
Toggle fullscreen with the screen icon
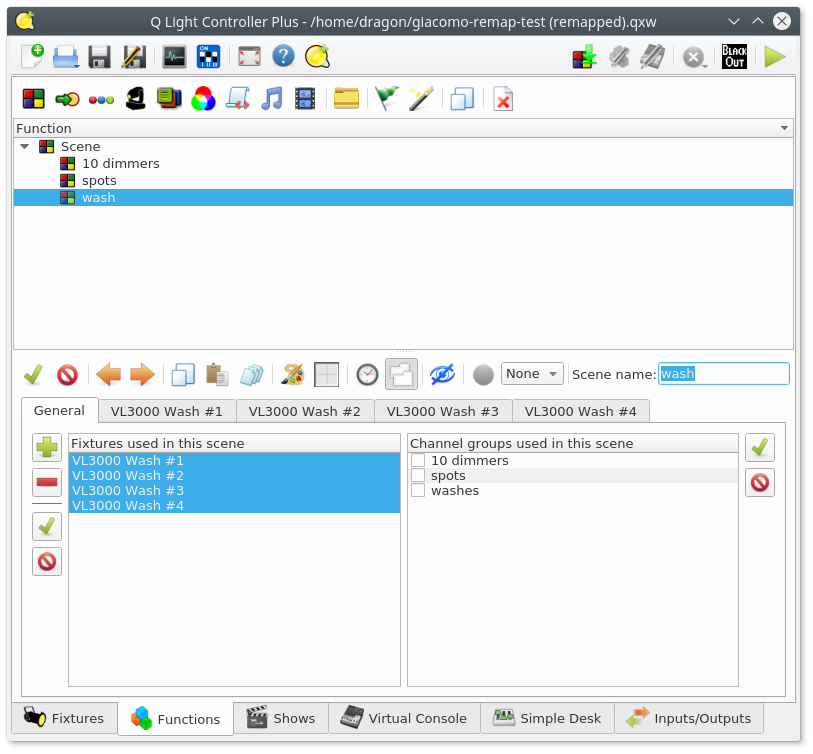249,57
